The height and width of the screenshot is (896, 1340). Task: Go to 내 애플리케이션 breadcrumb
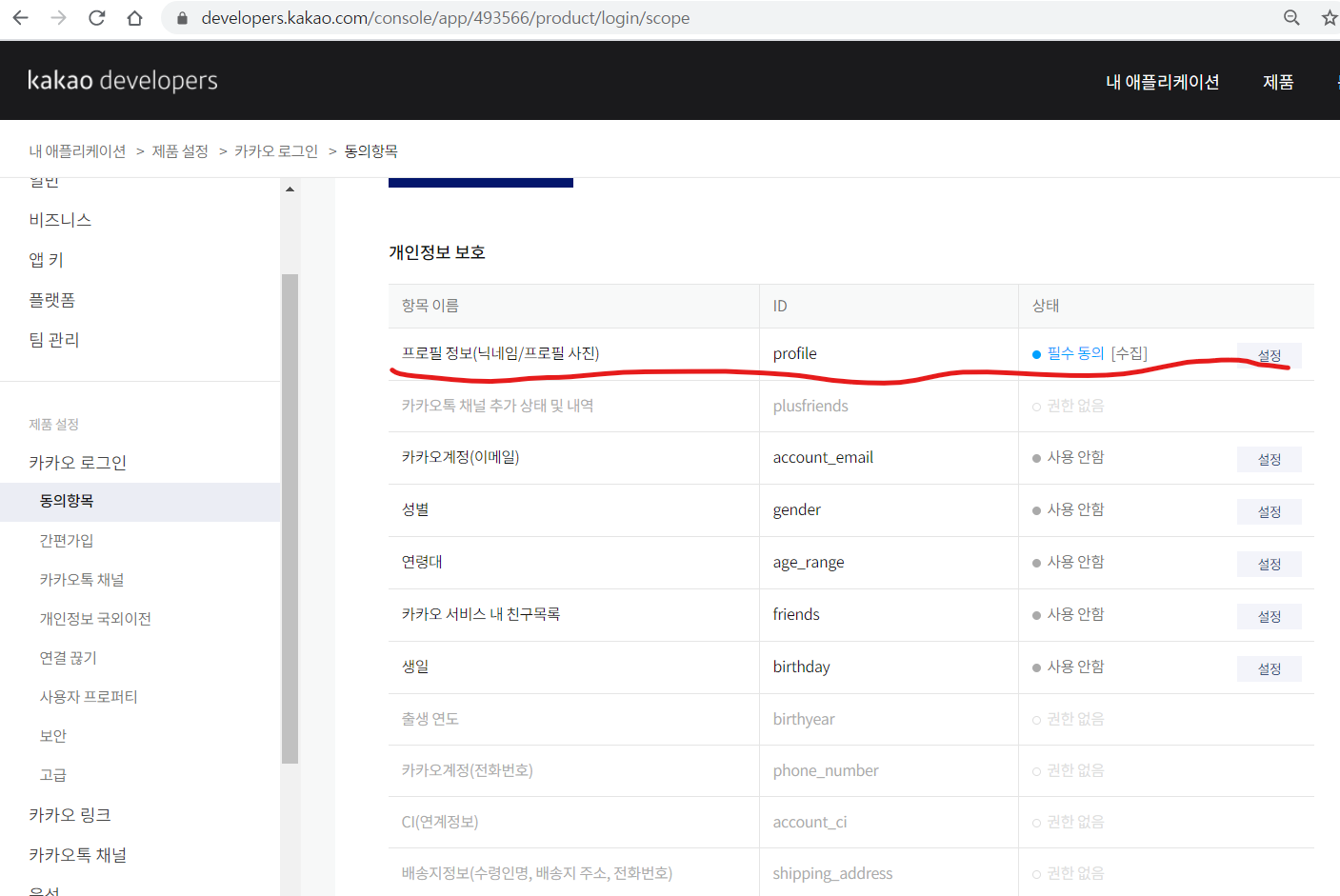77,151
